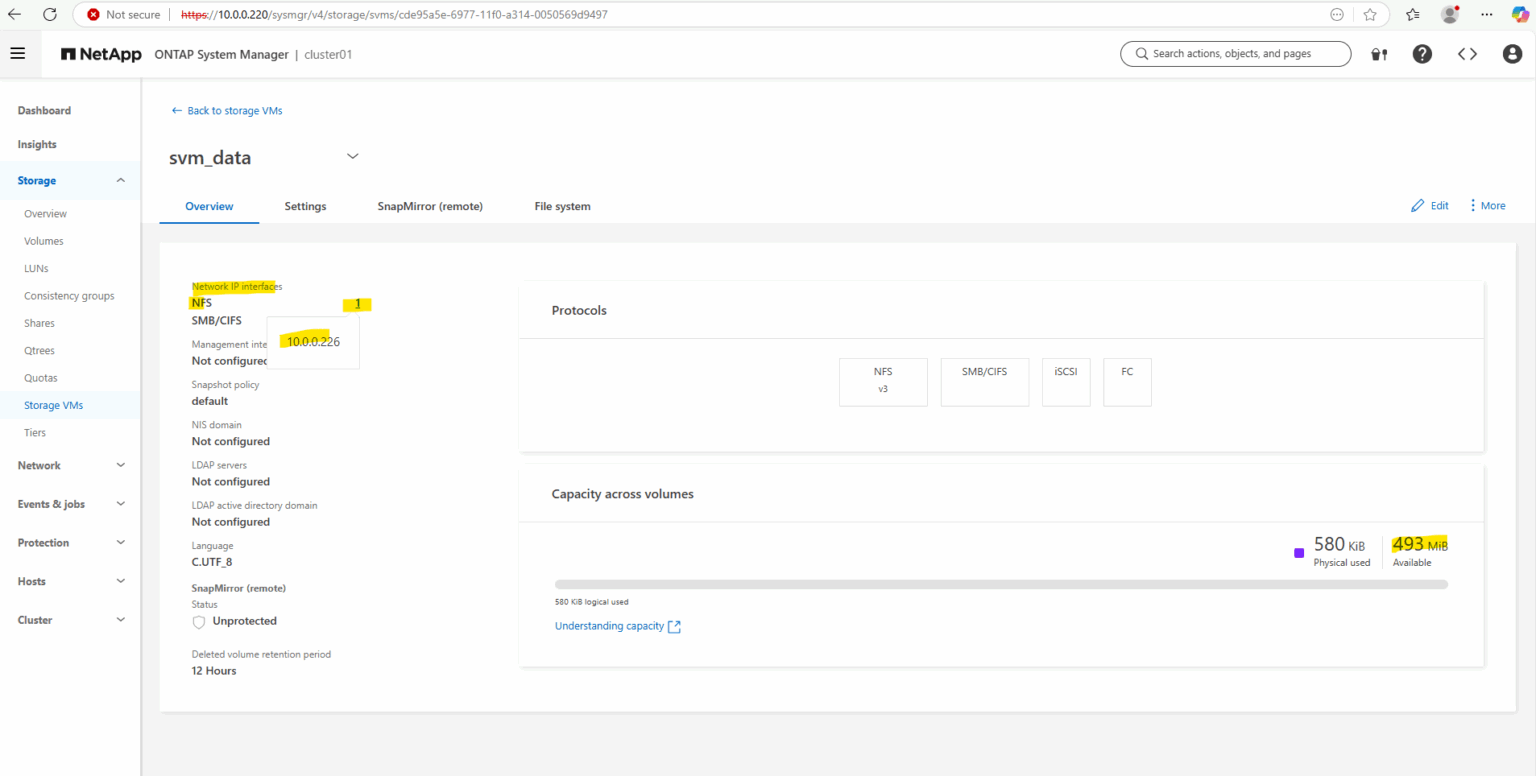Open the browser settings ellipsis menu

[x=1487, y=15]
